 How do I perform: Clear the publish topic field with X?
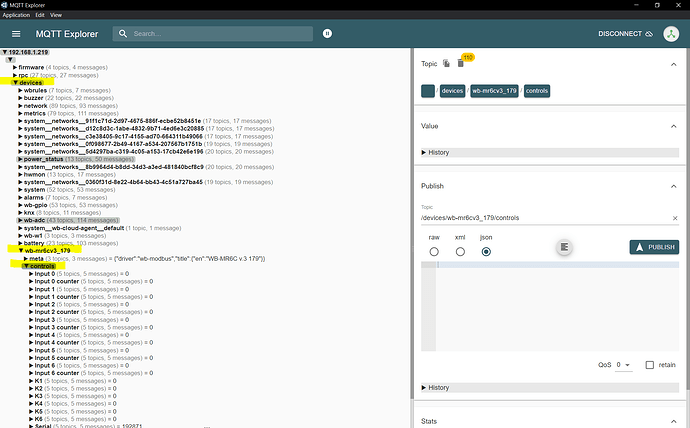(x=675, y=218)
